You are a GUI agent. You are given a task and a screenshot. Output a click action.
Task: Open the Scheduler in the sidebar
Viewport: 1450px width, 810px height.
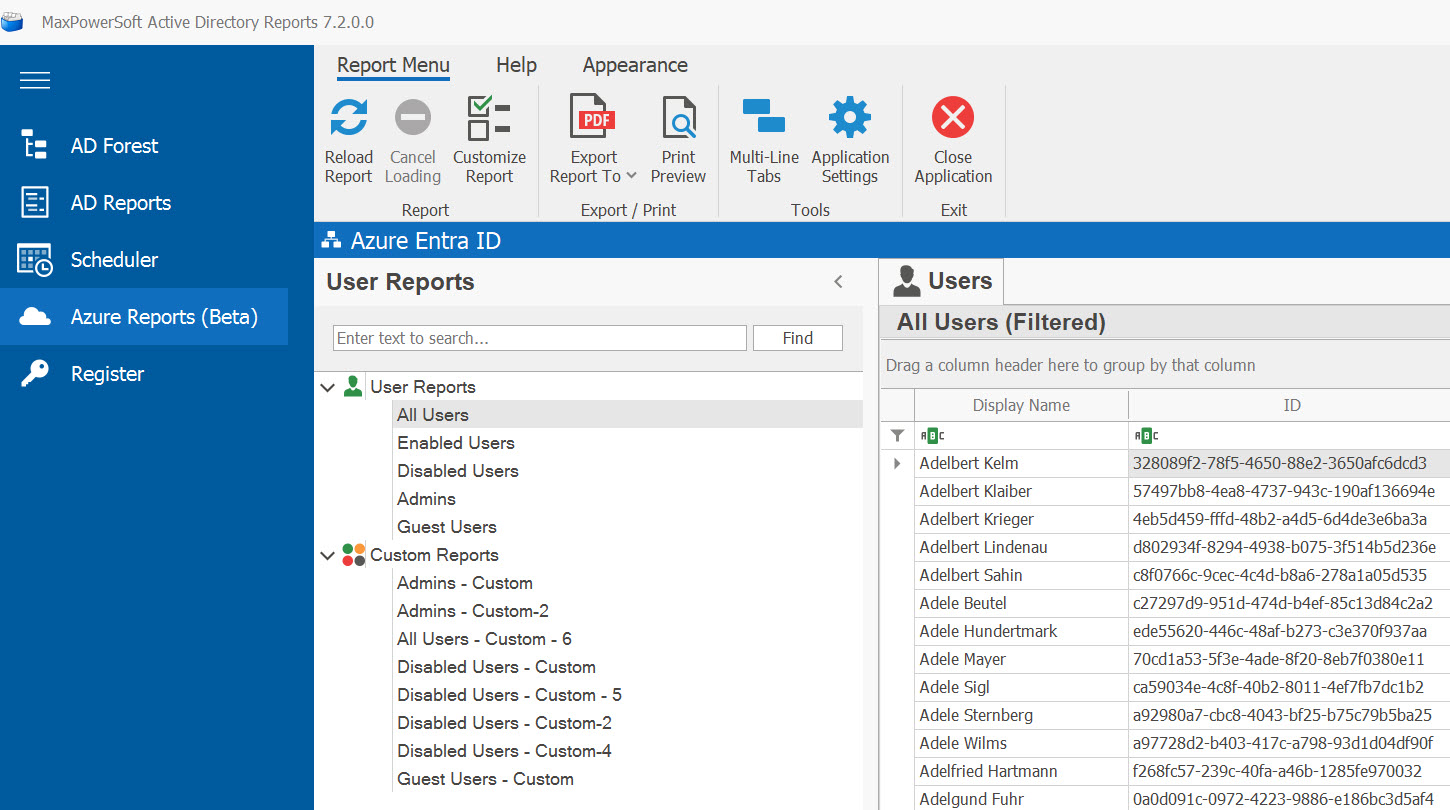point(114,260)
